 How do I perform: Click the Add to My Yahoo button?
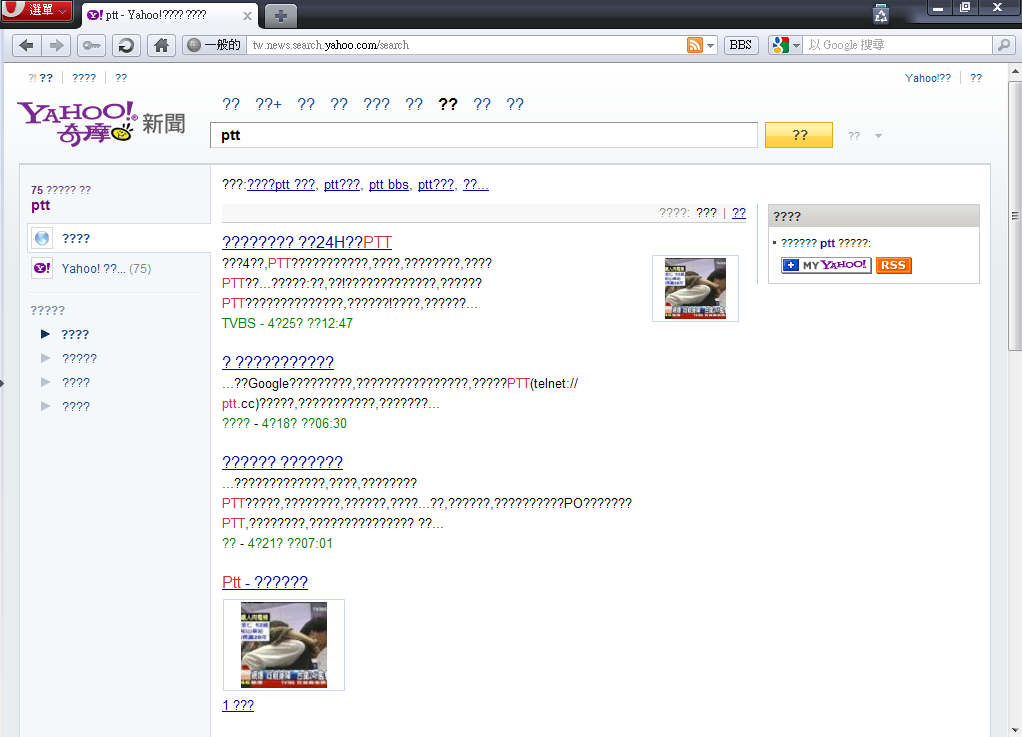click(x=826, y=265)
